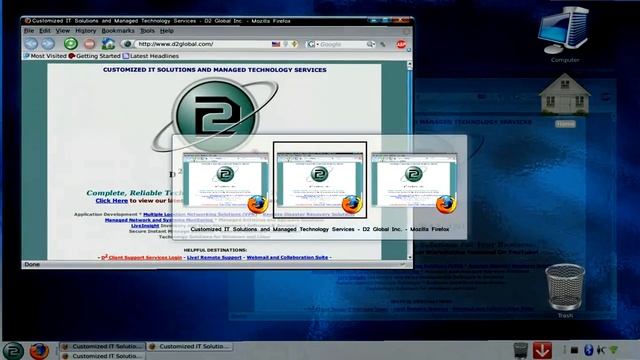Viewport: 640px width, 360px height.
Task: Click the green wireless network tray icon
Action: [614, 350]
